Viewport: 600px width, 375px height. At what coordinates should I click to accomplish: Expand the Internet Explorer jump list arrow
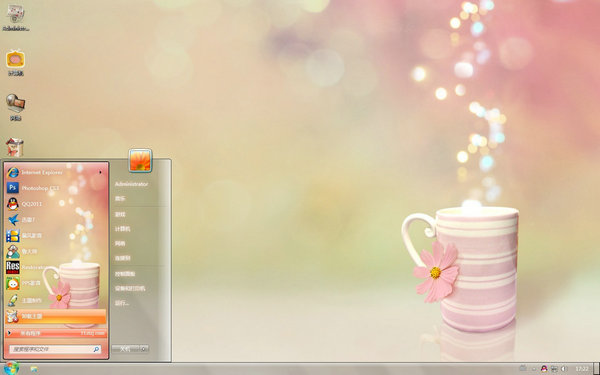click(x=100, y=173)
